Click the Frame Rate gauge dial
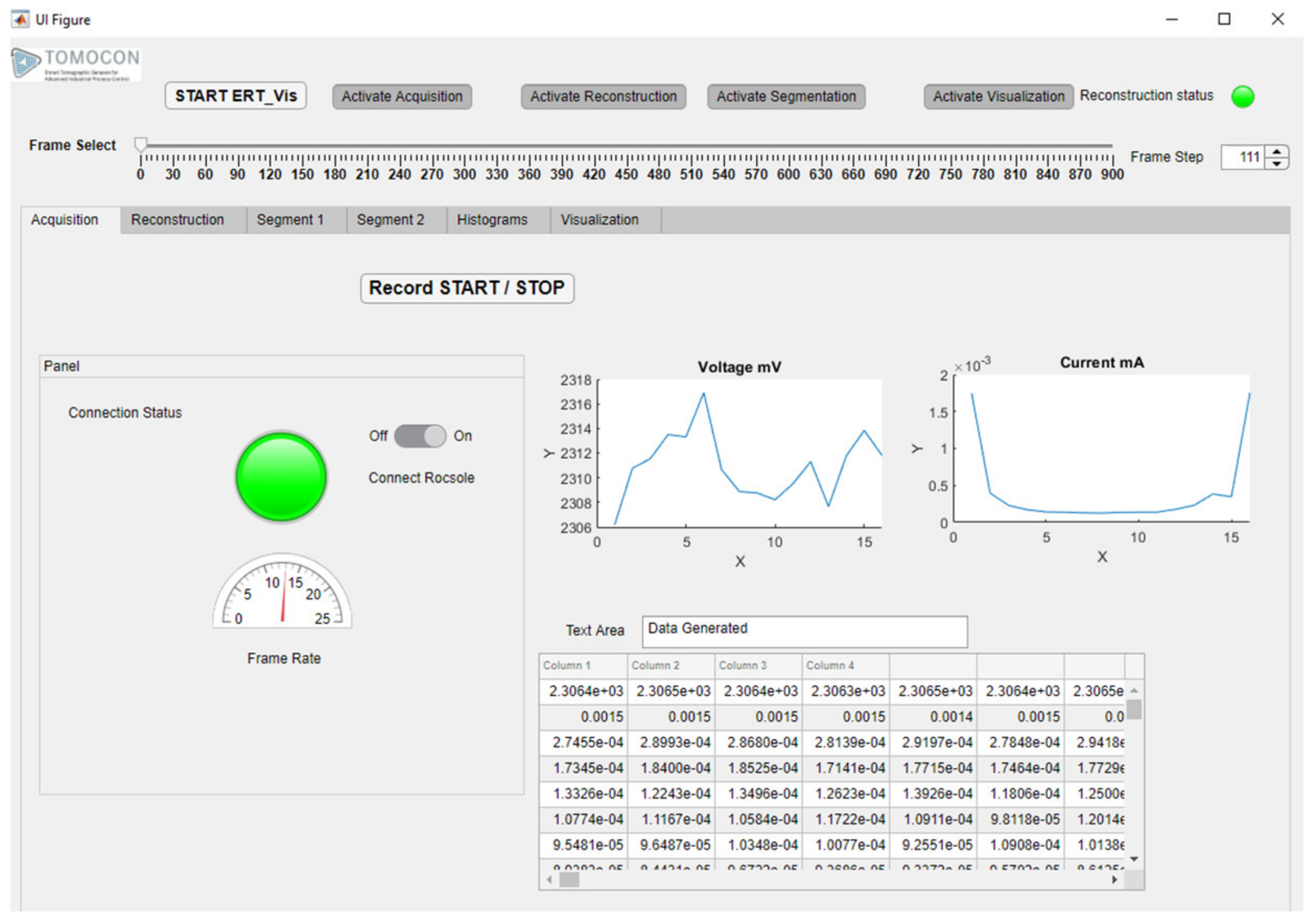The width and height of the screenshot is (1316, 924). (x=282, y=594)
